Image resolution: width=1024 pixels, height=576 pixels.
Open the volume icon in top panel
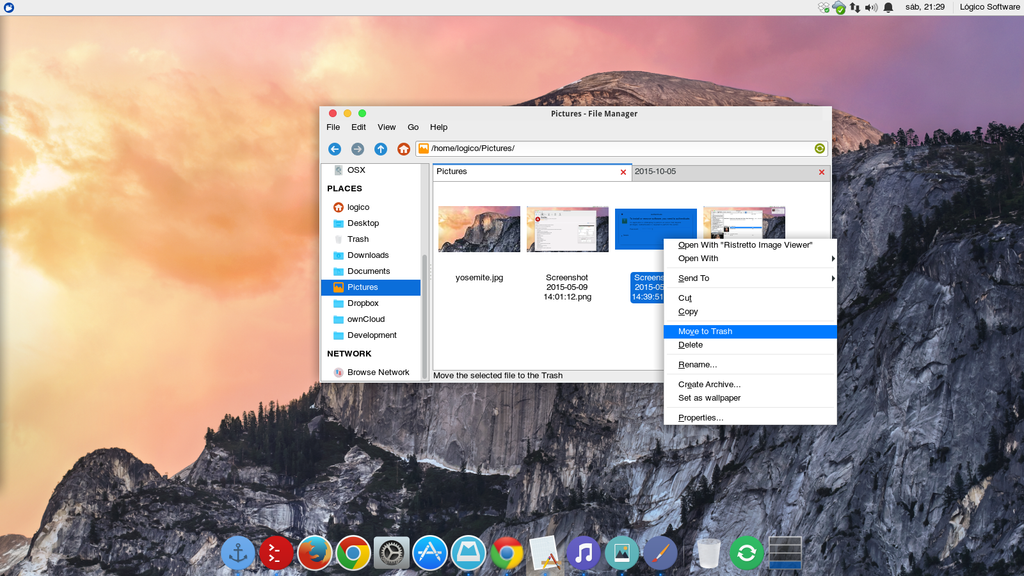871,7
